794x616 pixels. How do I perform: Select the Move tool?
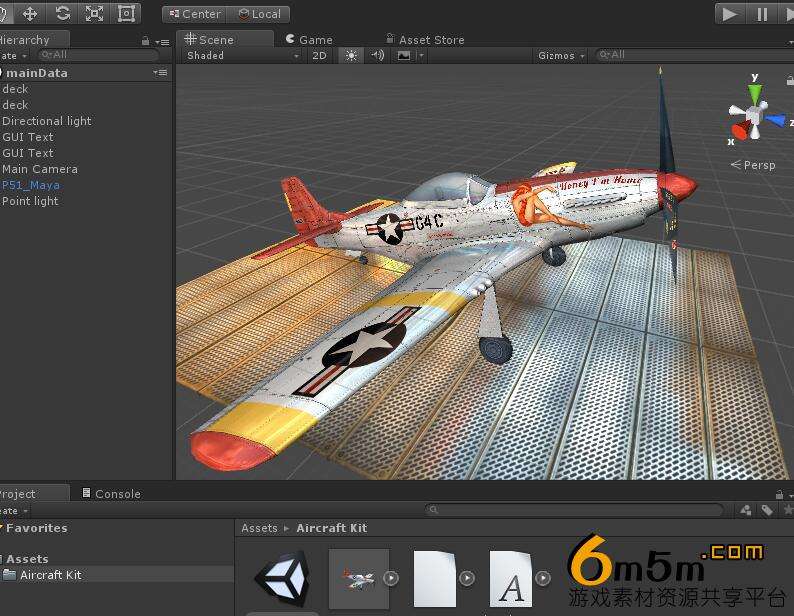tap(30, 14)
